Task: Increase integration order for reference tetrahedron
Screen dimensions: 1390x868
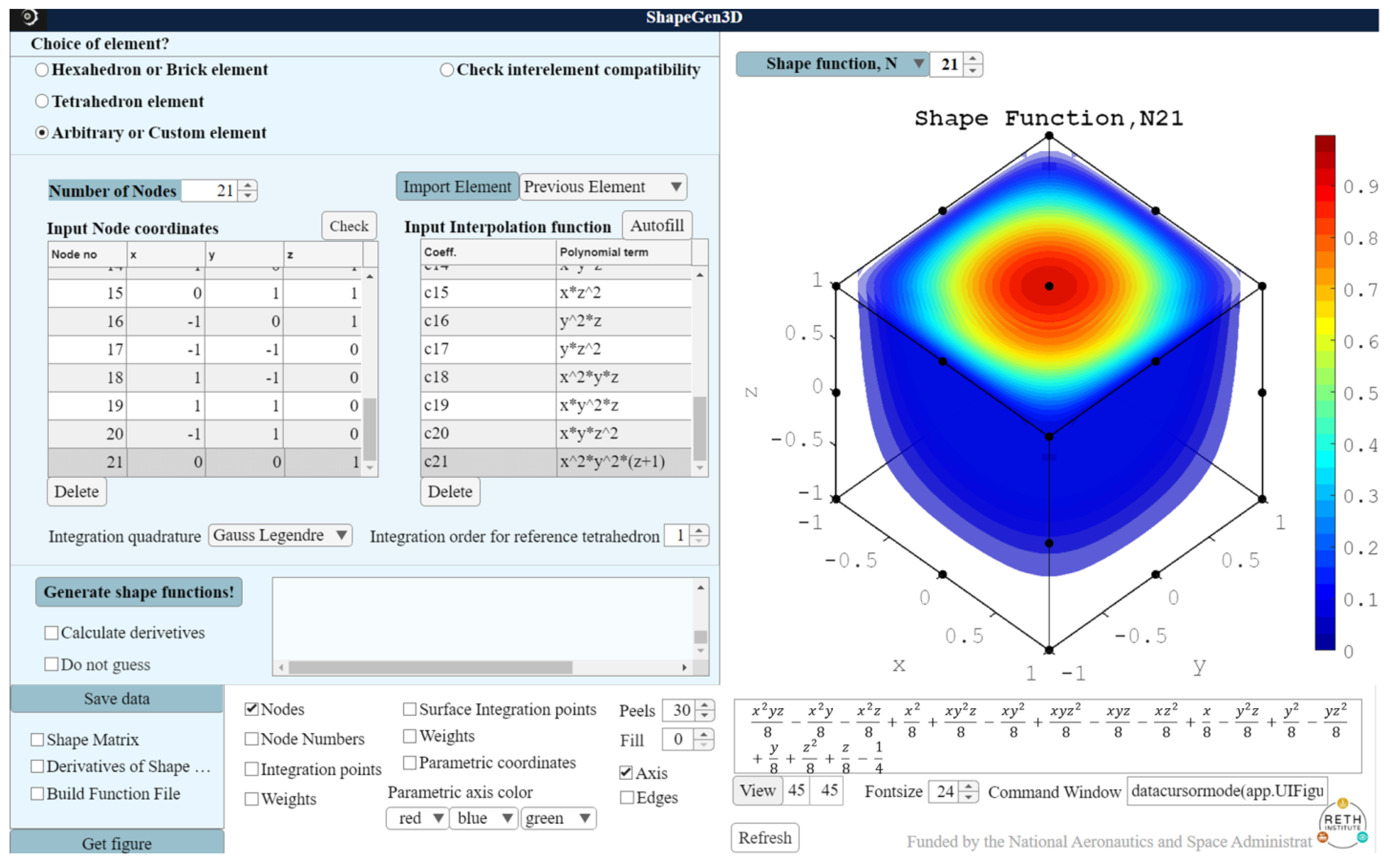Action: (699, 530)
